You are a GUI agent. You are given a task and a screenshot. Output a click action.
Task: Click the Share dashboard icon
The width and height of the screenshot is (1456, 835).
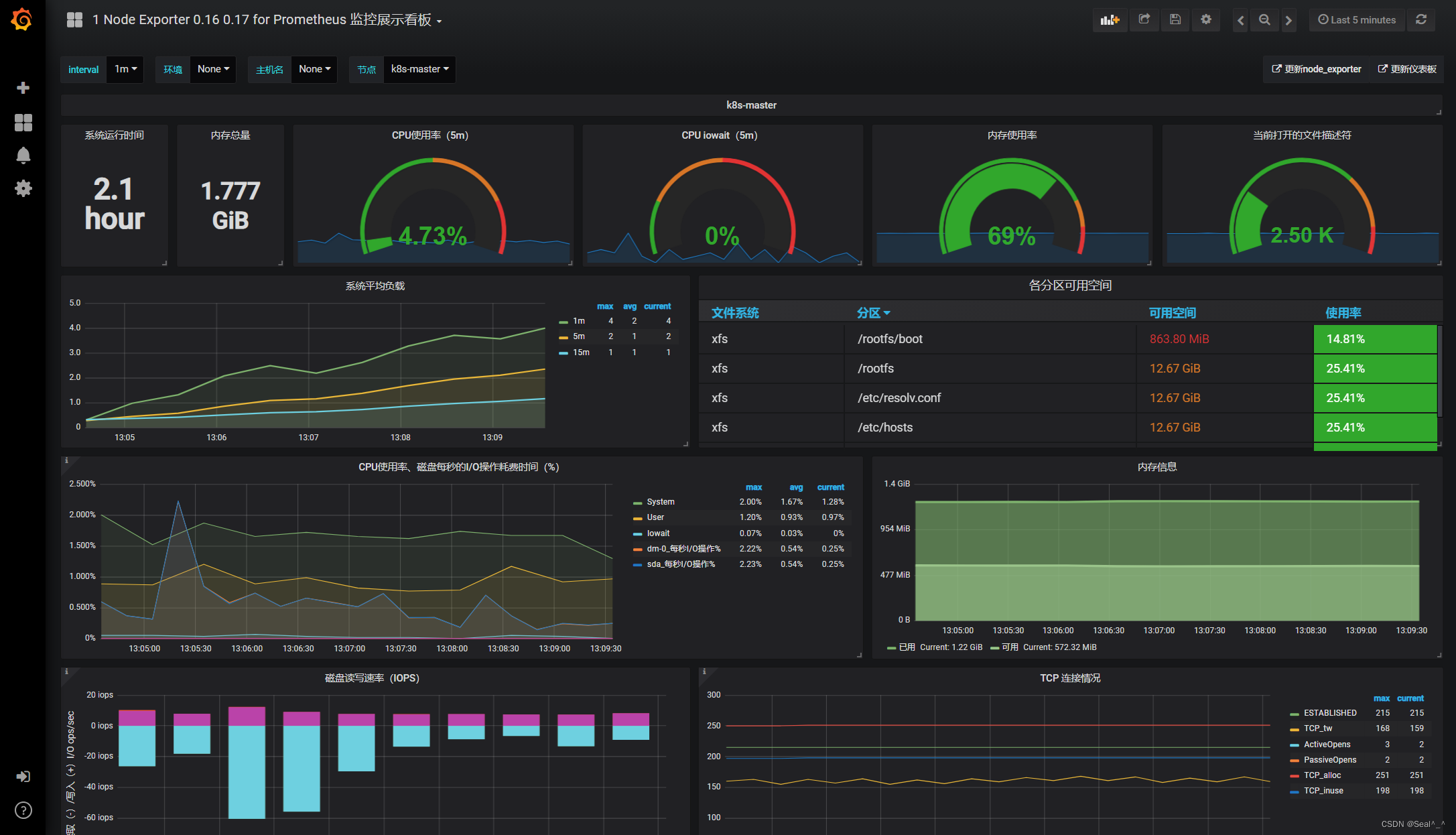click(x=1144, y=20)
